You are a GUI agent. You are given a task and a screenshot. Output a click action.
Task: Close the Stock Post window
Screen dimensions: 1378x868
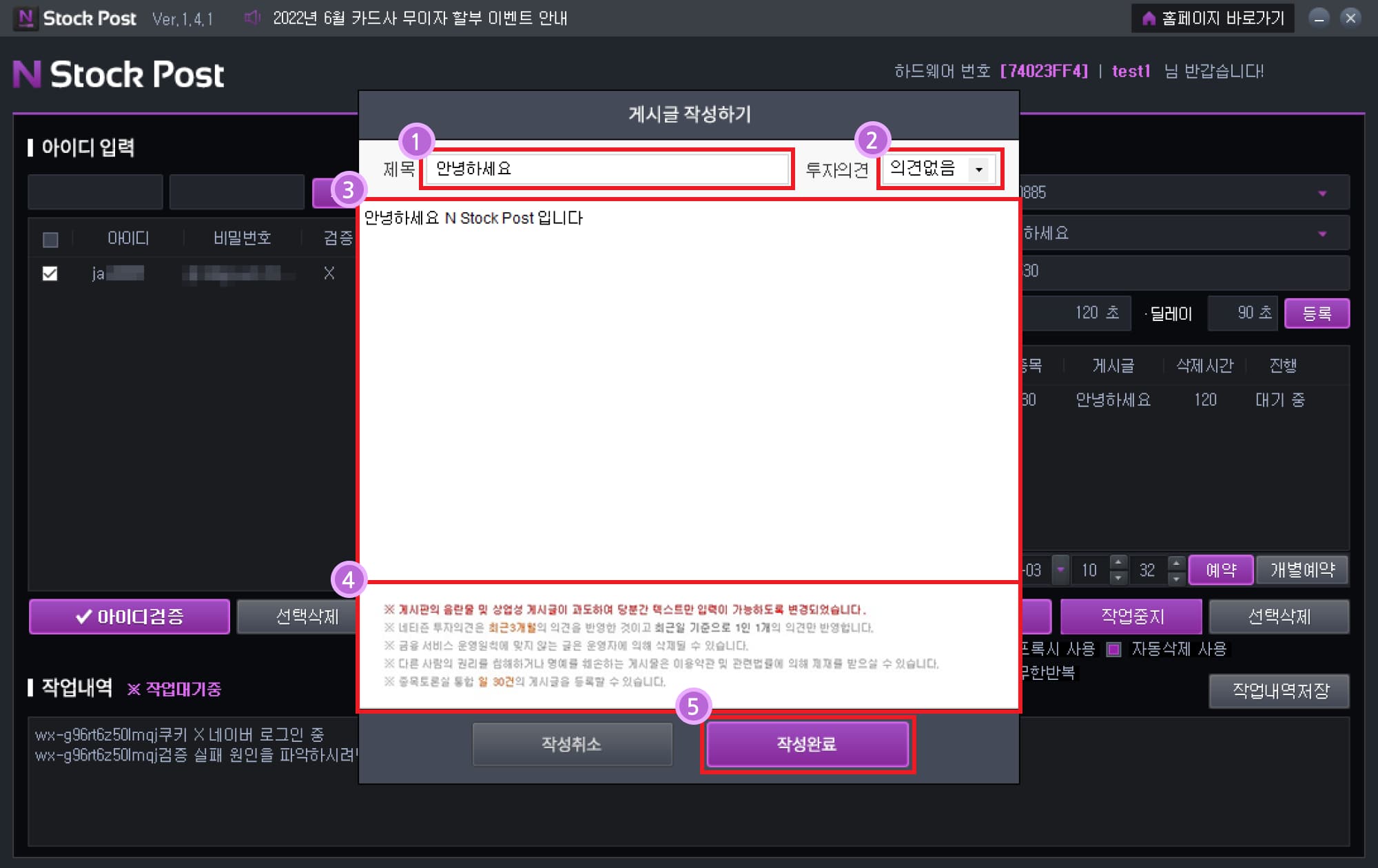(1350, 18)
